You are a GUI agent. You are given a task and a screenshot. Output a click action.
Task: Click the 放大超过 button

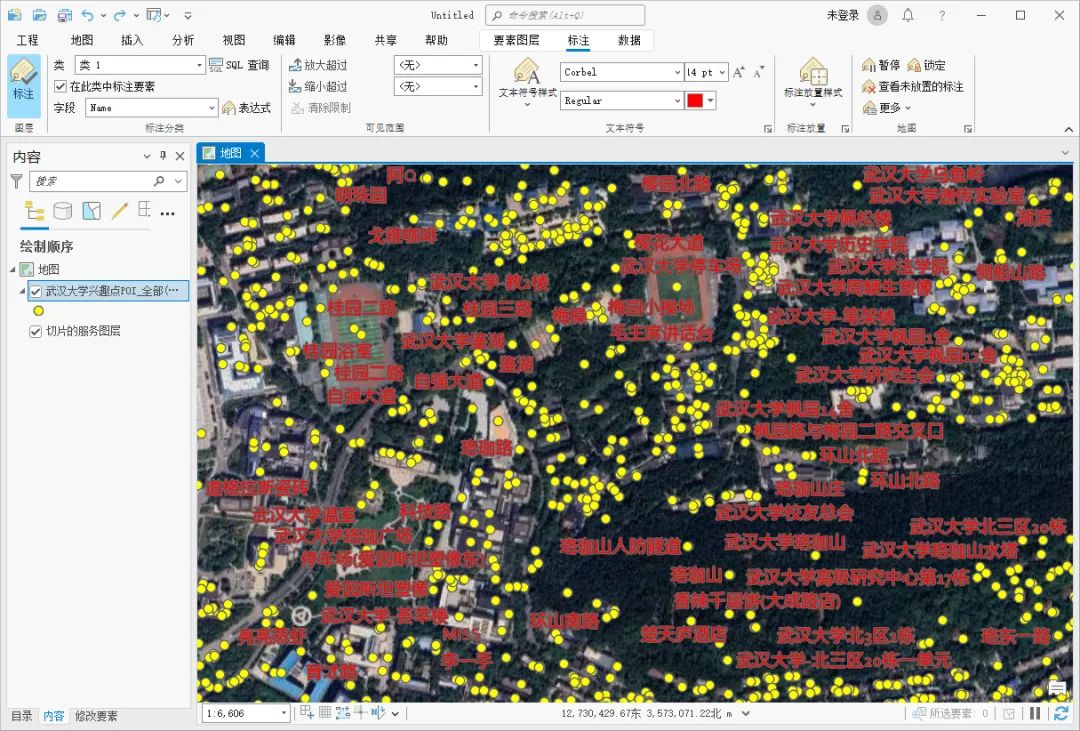tap(318, 65)
